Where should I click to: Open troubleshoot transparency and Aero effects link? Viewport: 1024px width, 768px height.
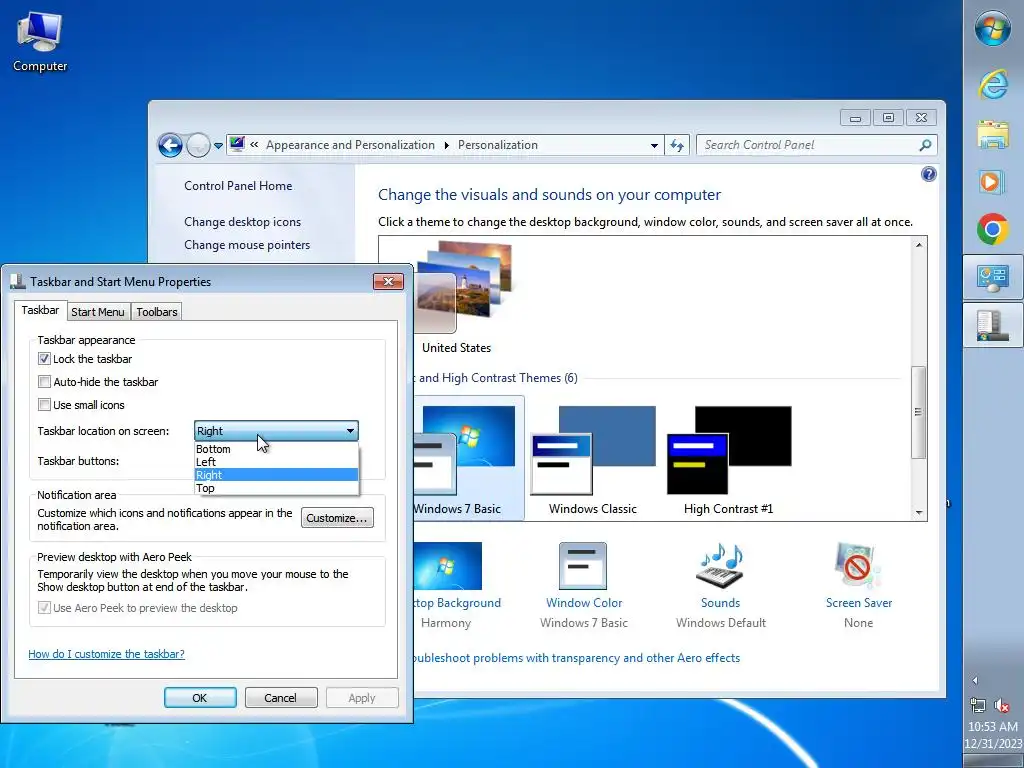click(x=577, y=658)
